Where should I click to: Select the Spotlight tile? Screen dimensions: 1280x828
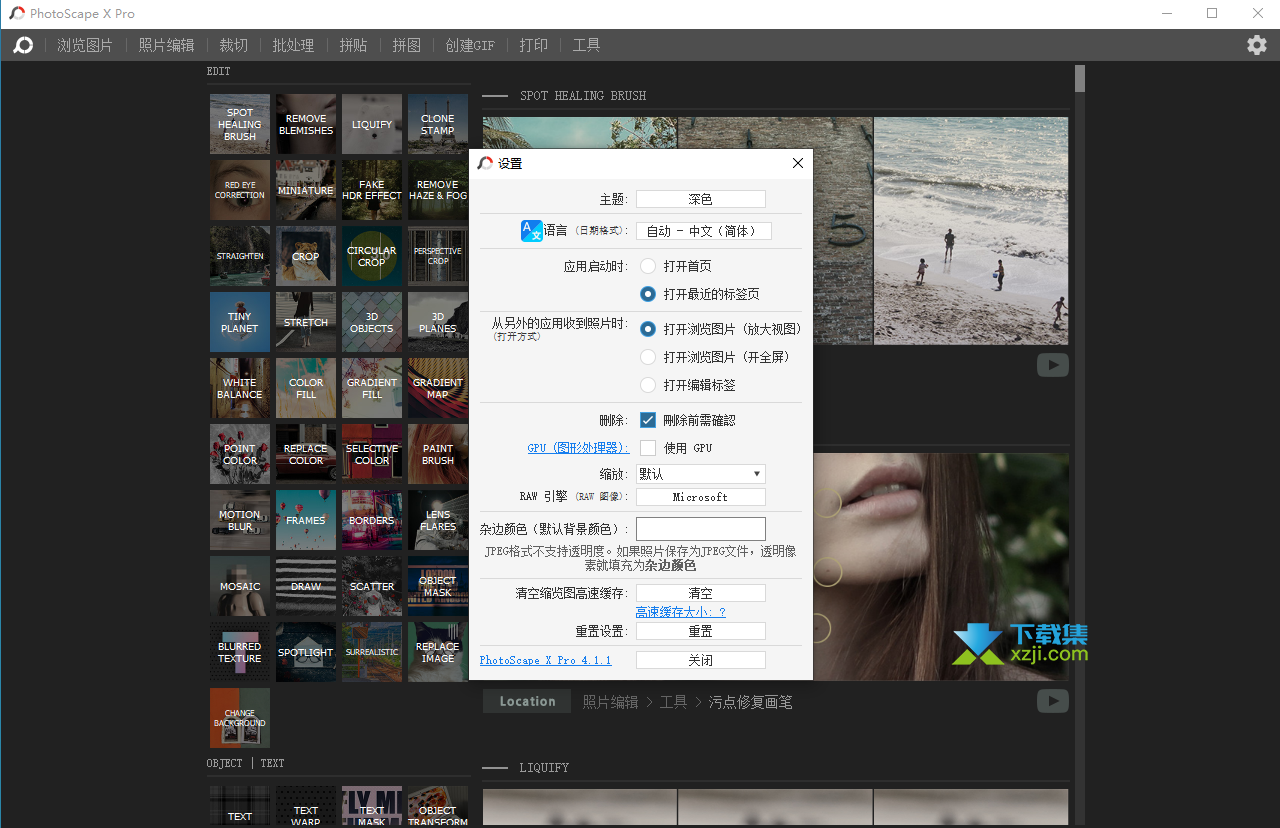(x=306, y=652)
